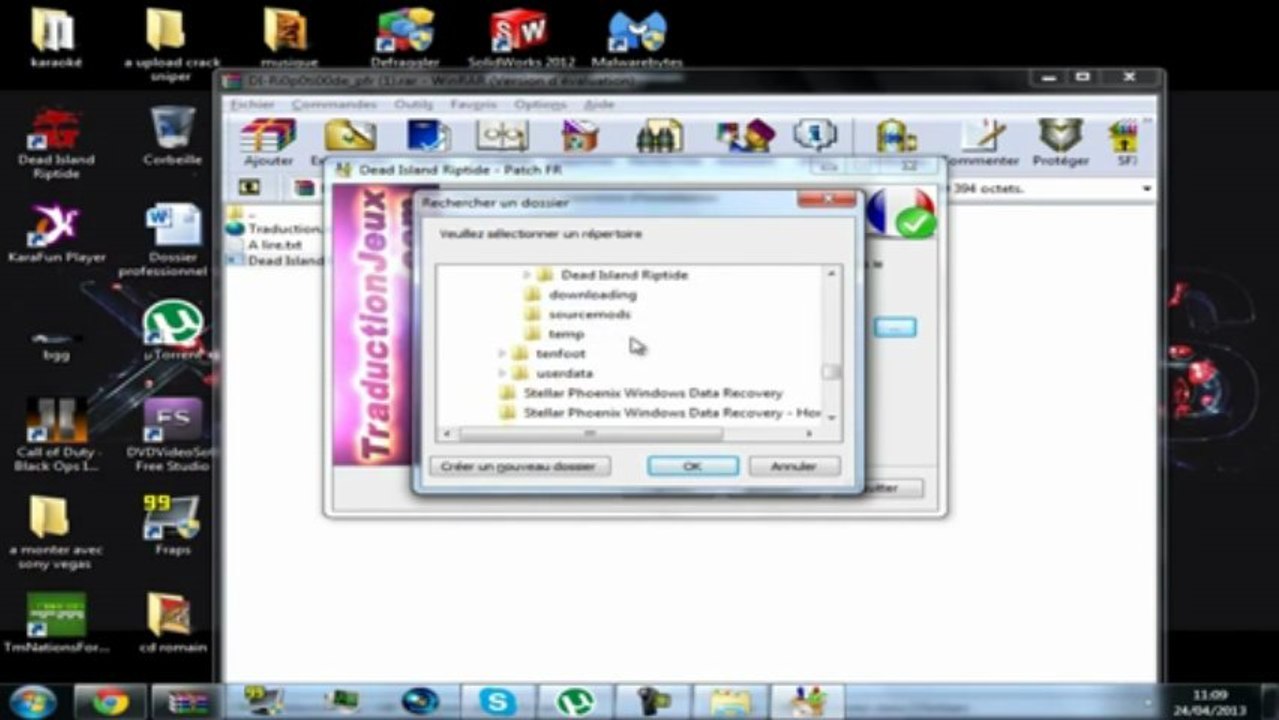Click the Informations bubble icon in WinRAR
Viewport: 1279px width, 720px height.
[815, 136]
